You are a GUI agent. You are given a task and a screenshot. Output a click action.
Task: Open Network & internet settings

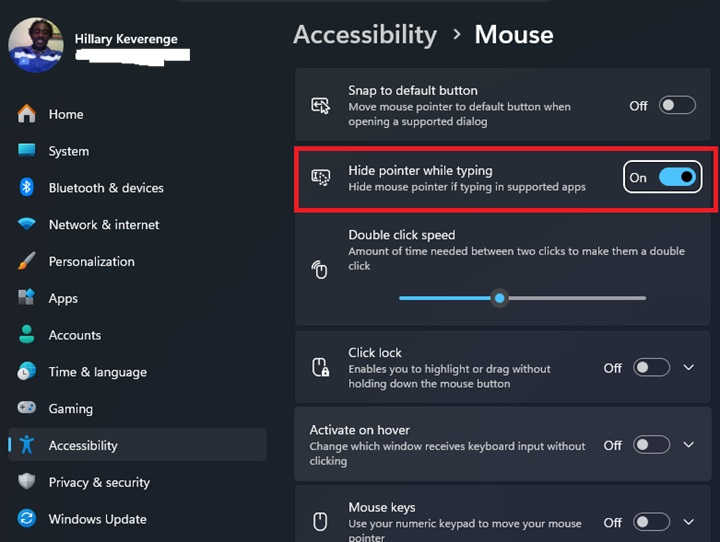pos(137,224)
